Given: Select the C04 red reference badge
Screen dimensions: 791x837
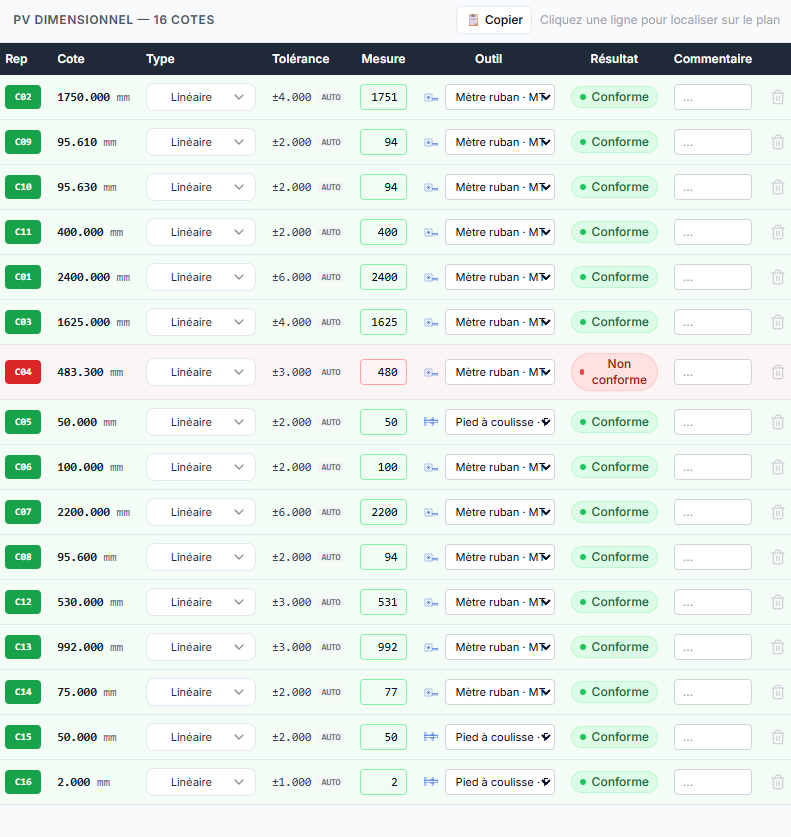Looking at the screenshot, I should (23, 372).
